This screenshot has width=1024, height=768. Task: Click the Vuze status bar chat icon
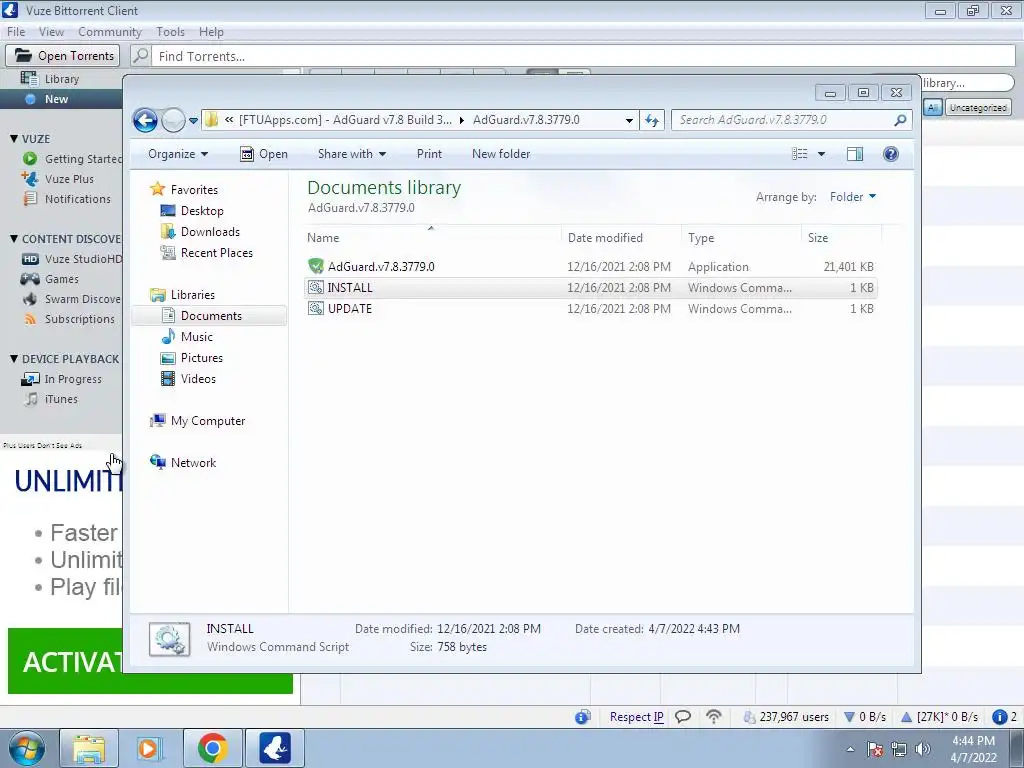(x=682, y=717)
